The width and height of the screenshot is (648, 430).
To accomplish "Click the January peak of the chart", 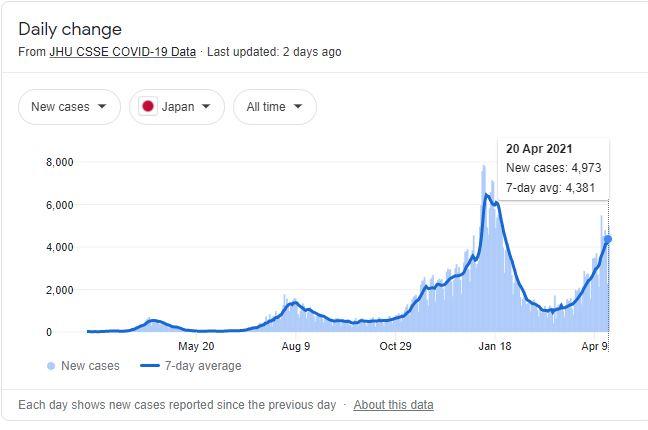I will [x=486, y=195].
